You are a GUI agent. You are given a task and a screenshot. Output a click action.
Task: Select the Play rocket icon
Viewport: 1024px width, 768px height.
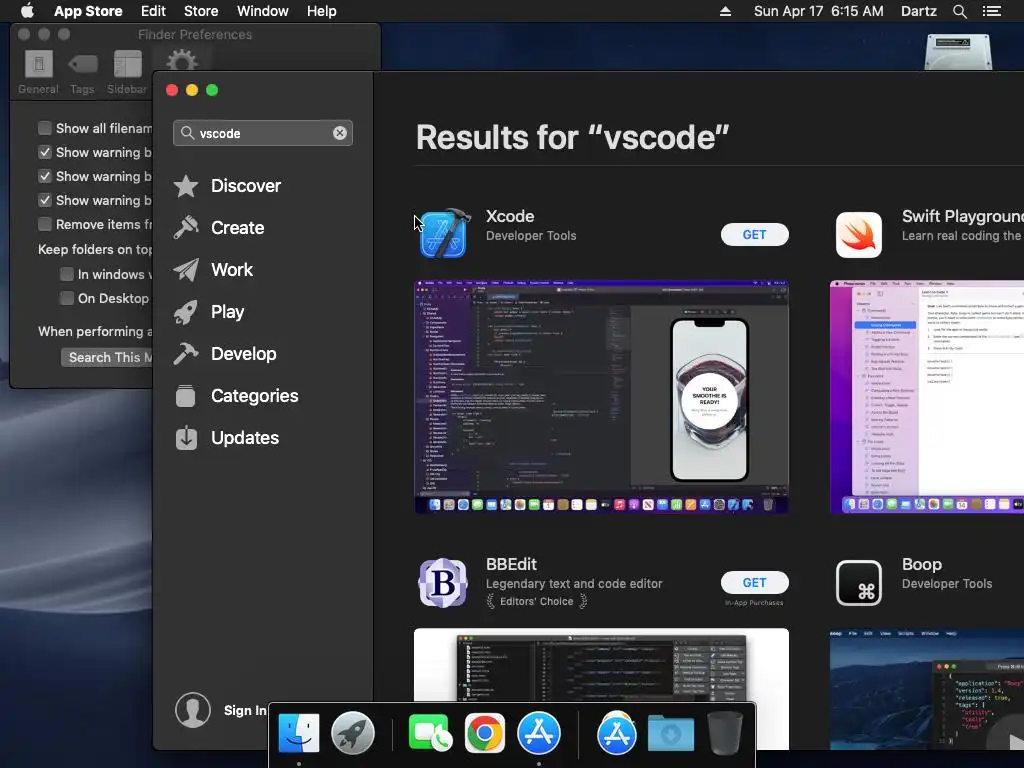(x=186, y=312)
